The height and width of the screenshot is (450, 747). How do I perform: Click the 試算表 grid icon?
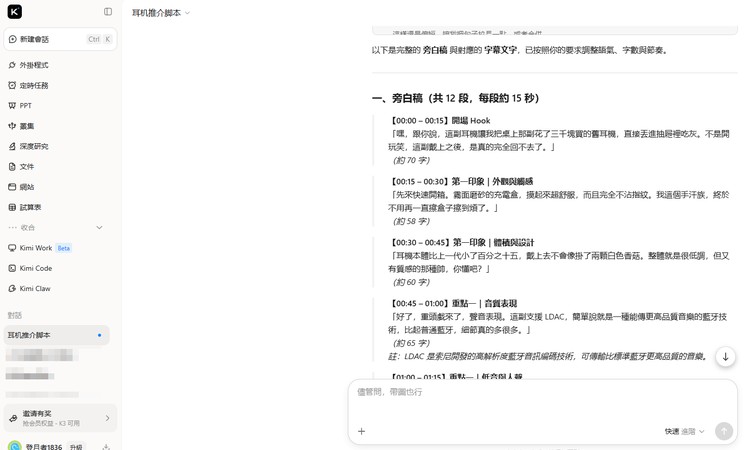click(x=12, y=207)
